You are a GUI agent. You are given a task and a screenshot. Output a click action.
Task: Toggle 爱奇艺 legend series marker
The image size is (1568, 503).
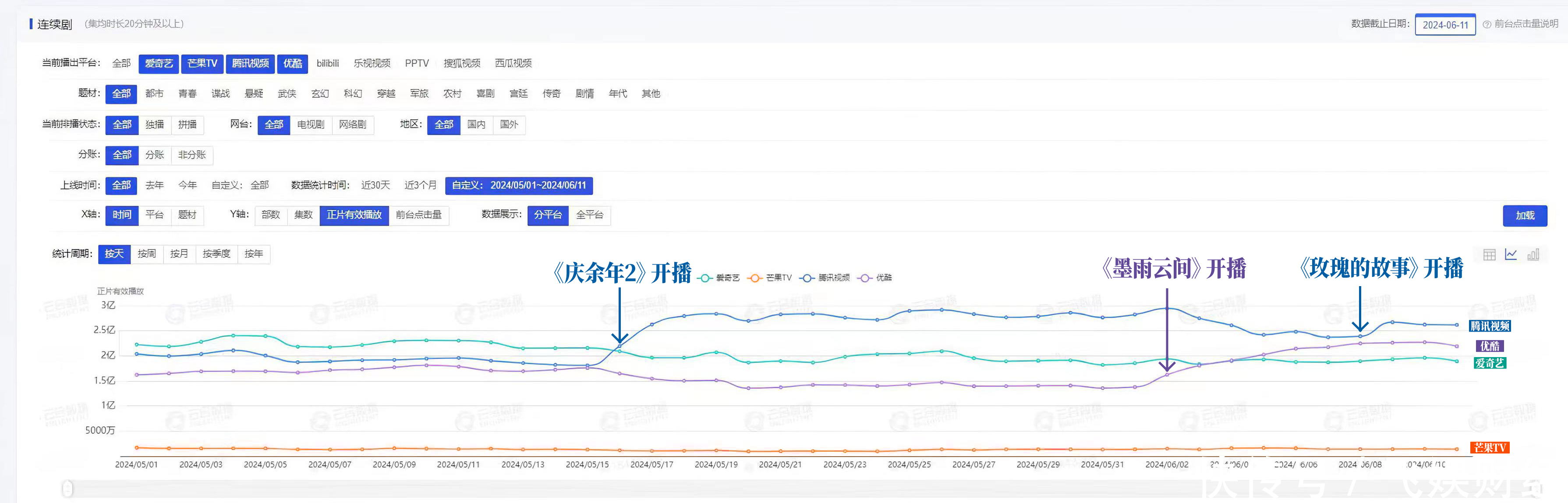[705, 278]
